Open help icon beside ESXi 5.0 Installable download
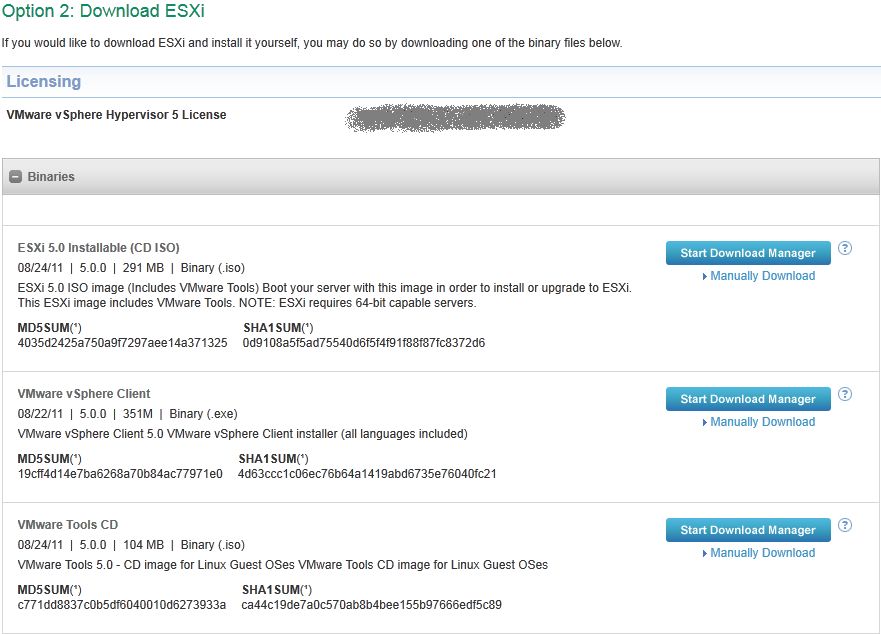The image size is (881, 634). coord(844,248)
